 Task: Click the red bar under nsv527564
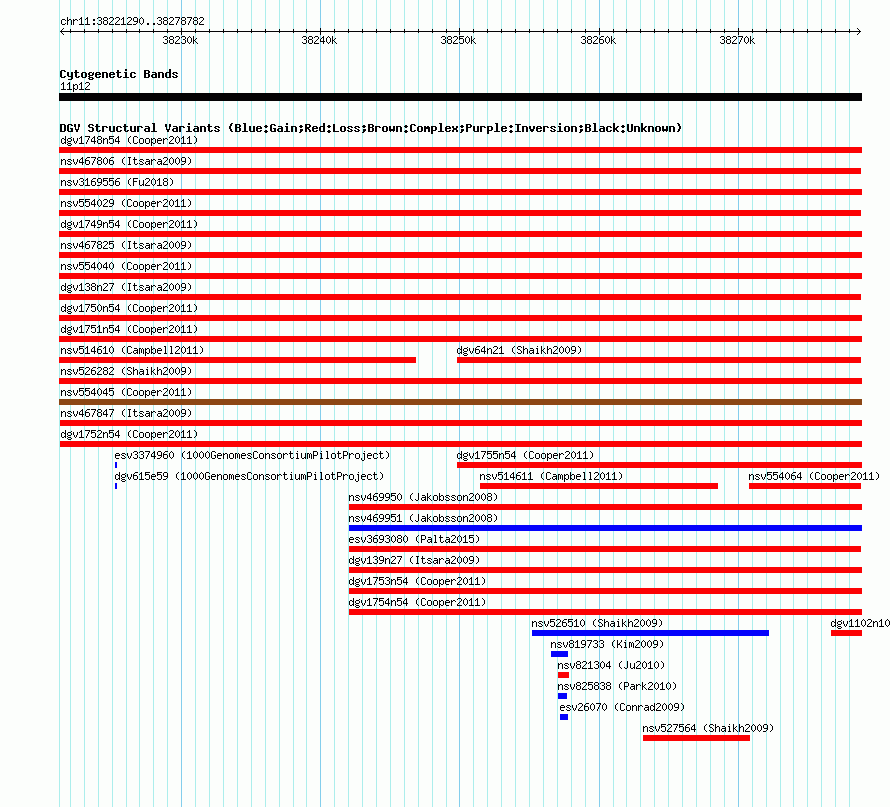(696, 738)
